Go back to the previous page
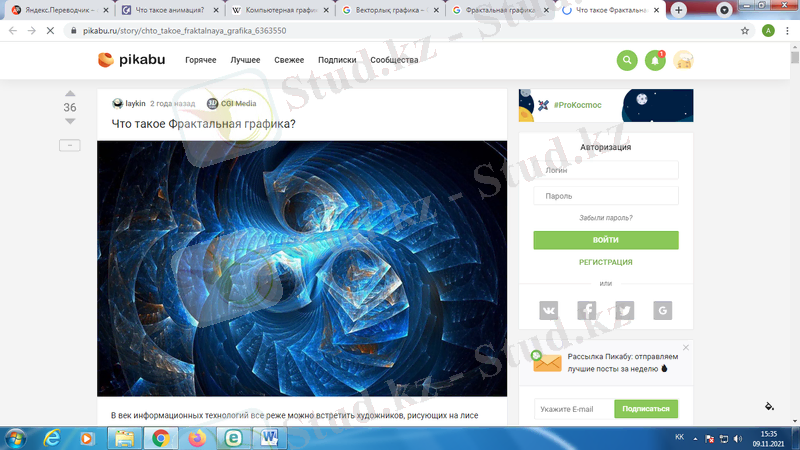This screenshot has width=800, height=450. point(13,31)
